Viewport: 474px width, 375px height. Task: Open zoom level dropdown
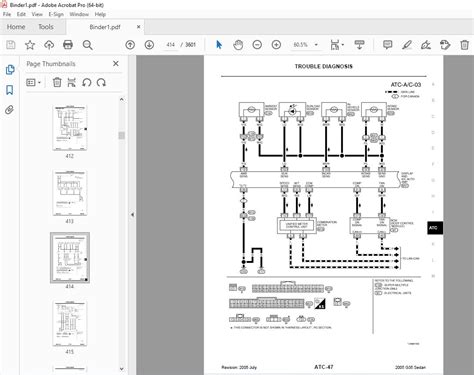pos(316,45)
